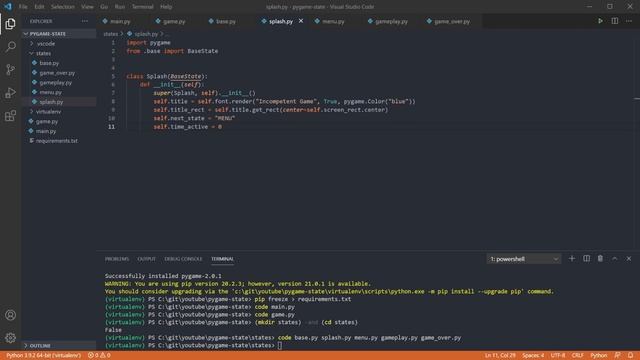Image resolution: width=640 pixels, height=360 pixels.
Task: Click the splash.py breadcrumb segment
Action: (x=146, y=34)
